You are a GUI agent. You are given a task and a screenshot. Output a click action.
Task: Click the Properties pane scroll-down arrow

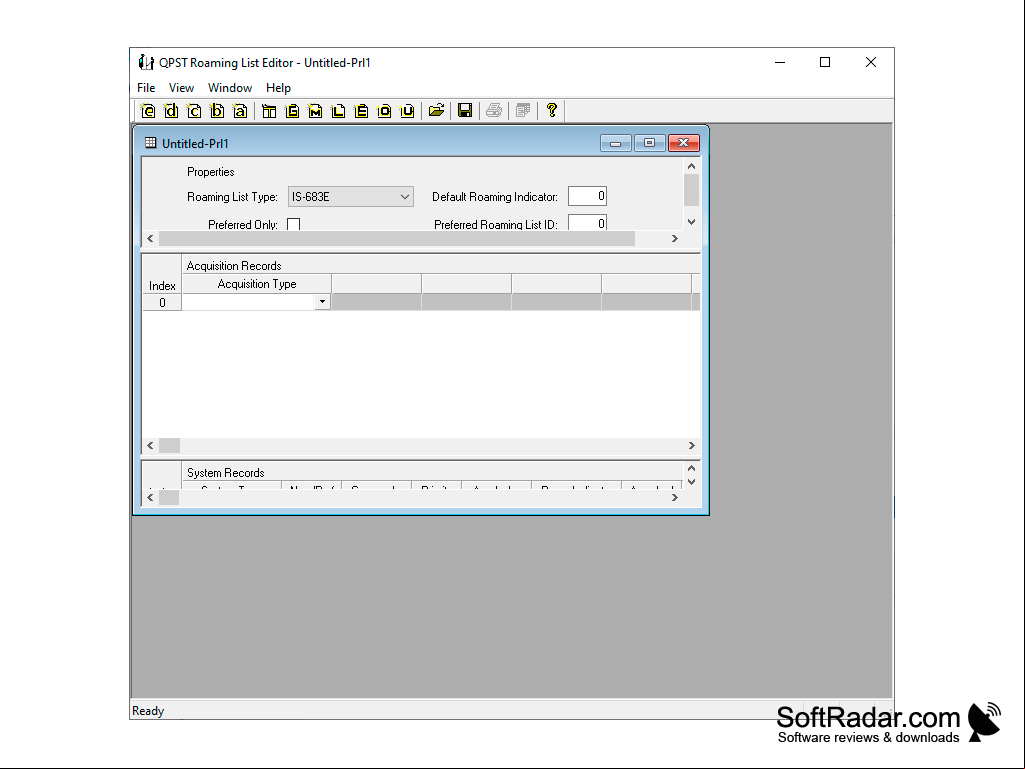coord(691,222)
